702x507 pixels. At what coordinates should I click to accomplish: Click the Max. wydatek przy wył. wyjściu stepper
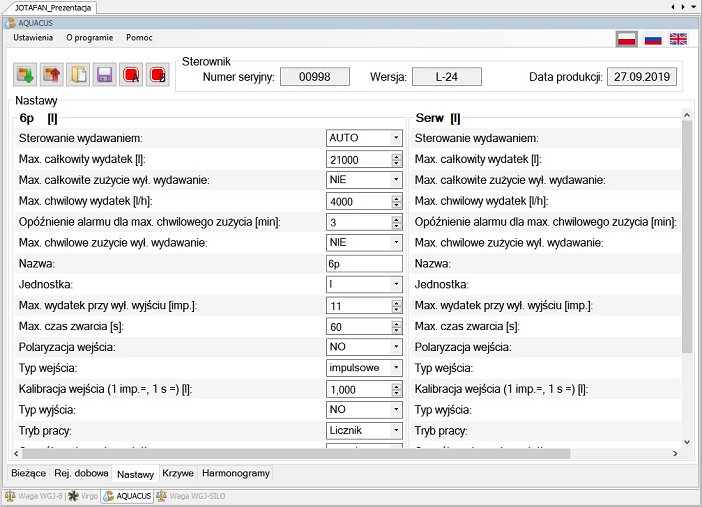tap(396, 306)
